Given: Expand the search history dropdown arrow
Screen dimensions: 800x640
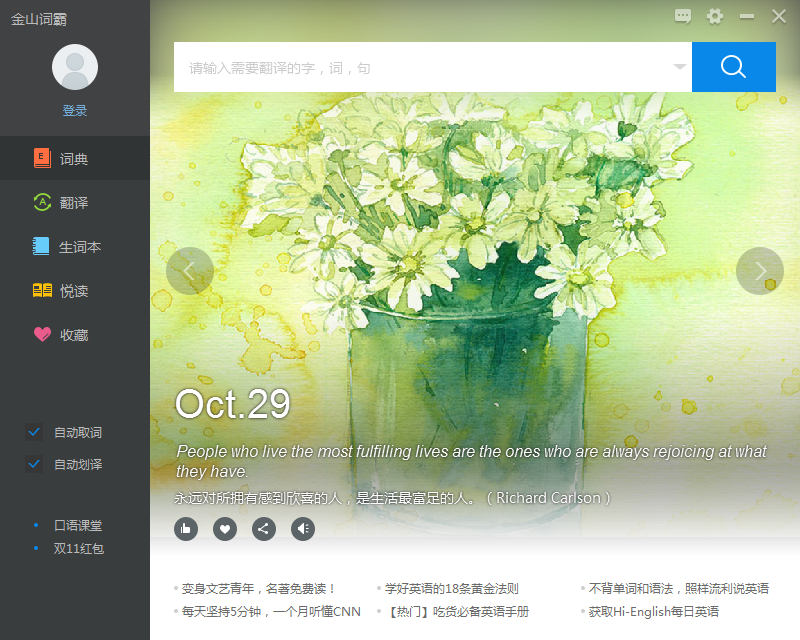Looking at the screenshot, I should point(679,67).
